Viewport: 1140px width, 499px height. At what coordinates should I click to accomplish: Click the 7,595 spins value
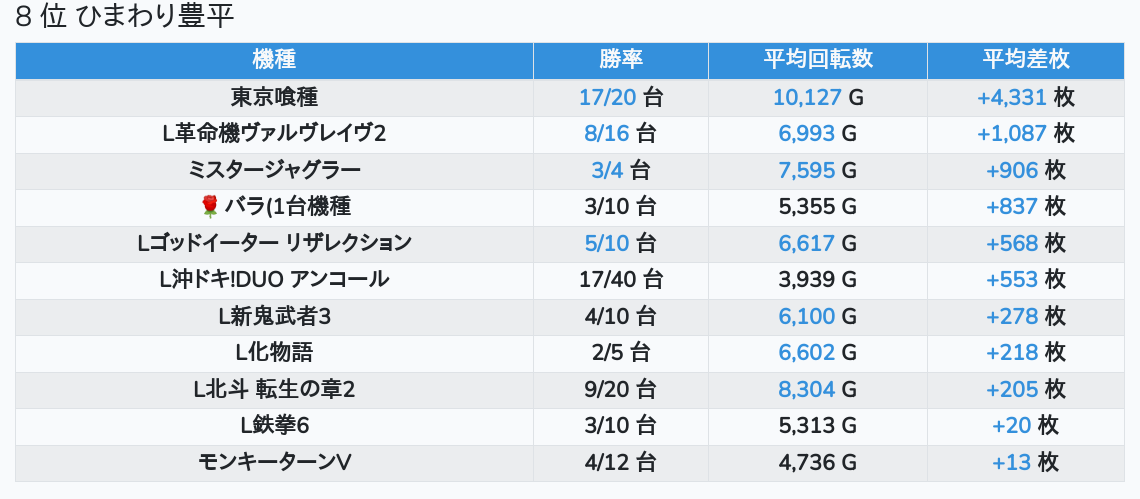click(807, 170)
